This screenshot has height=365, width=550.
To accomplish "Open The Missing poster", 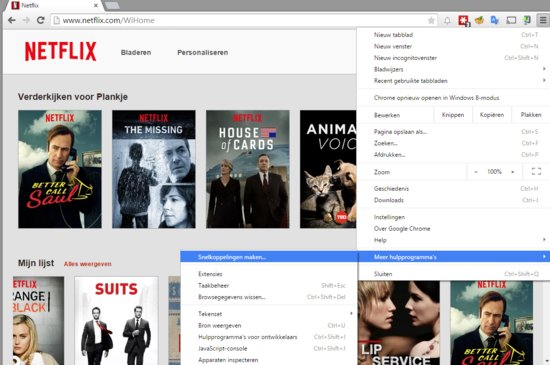I will pyautogui.click(x=154, y=169).
